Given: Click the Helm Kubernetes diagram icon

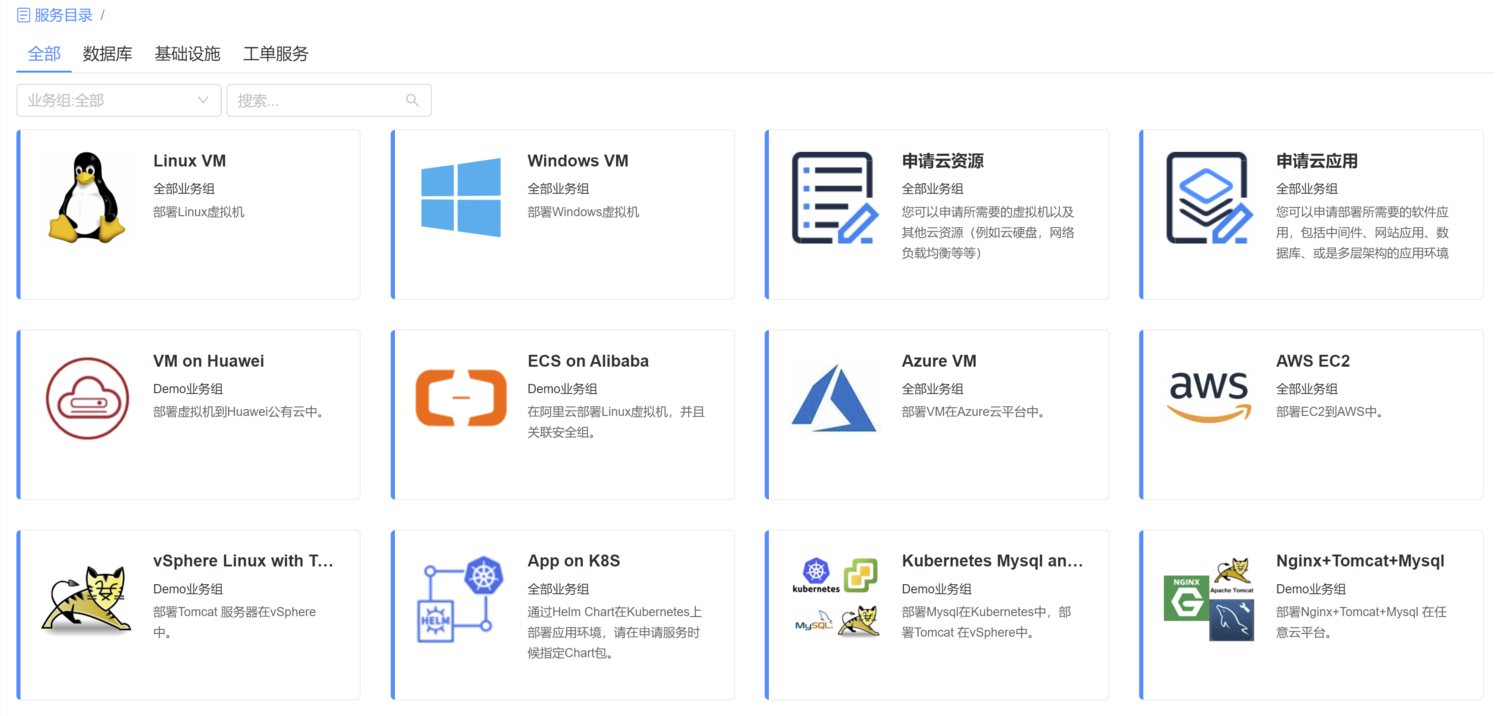Looking at the screenshot, I should 461,598.
